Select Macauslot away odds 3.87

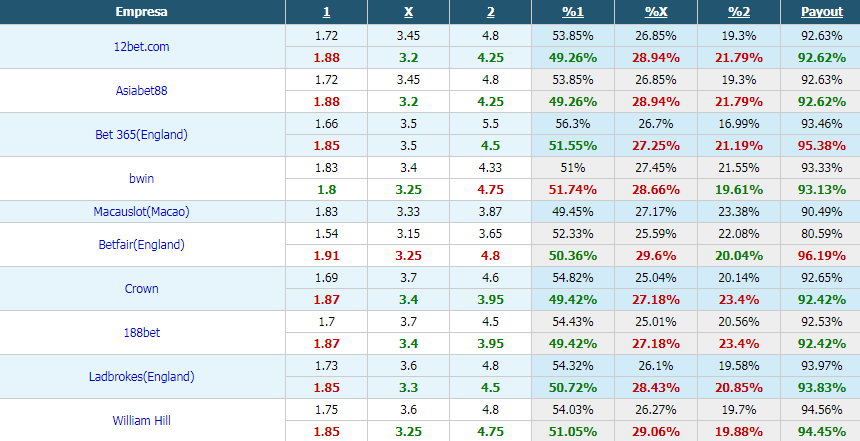(490, 212)
